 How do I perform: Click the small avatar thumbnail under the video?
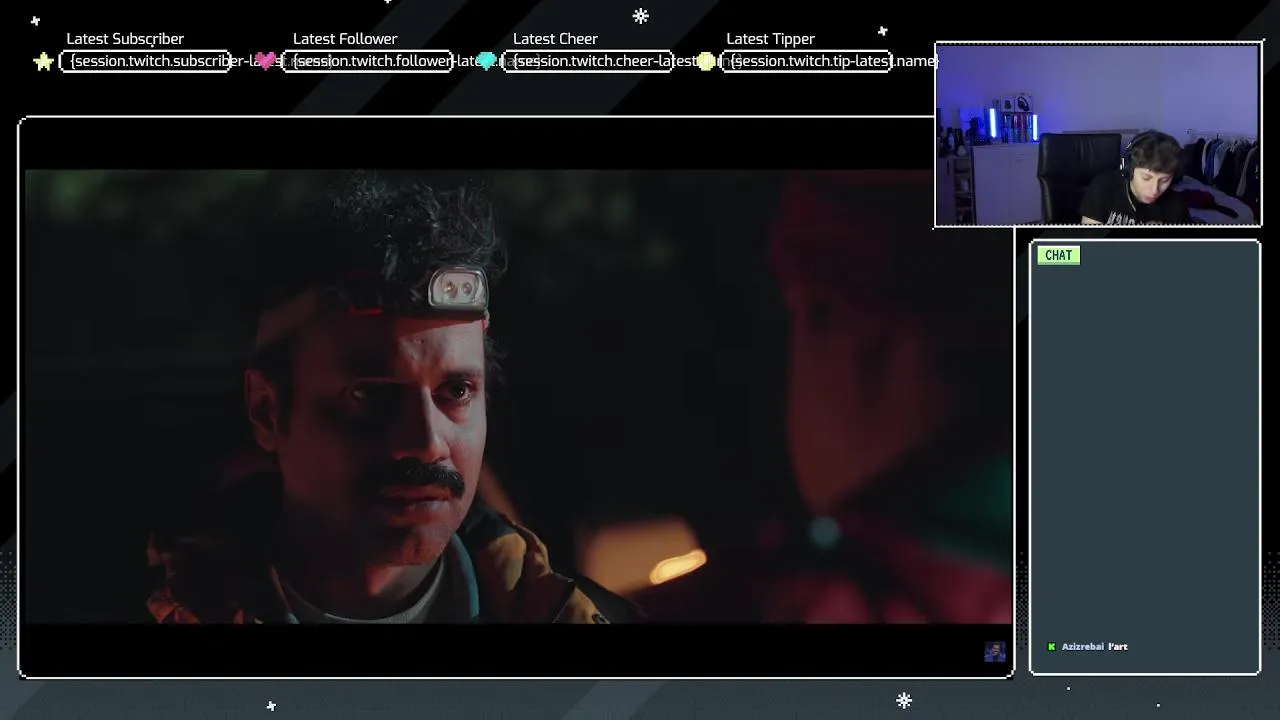point(995,652)
